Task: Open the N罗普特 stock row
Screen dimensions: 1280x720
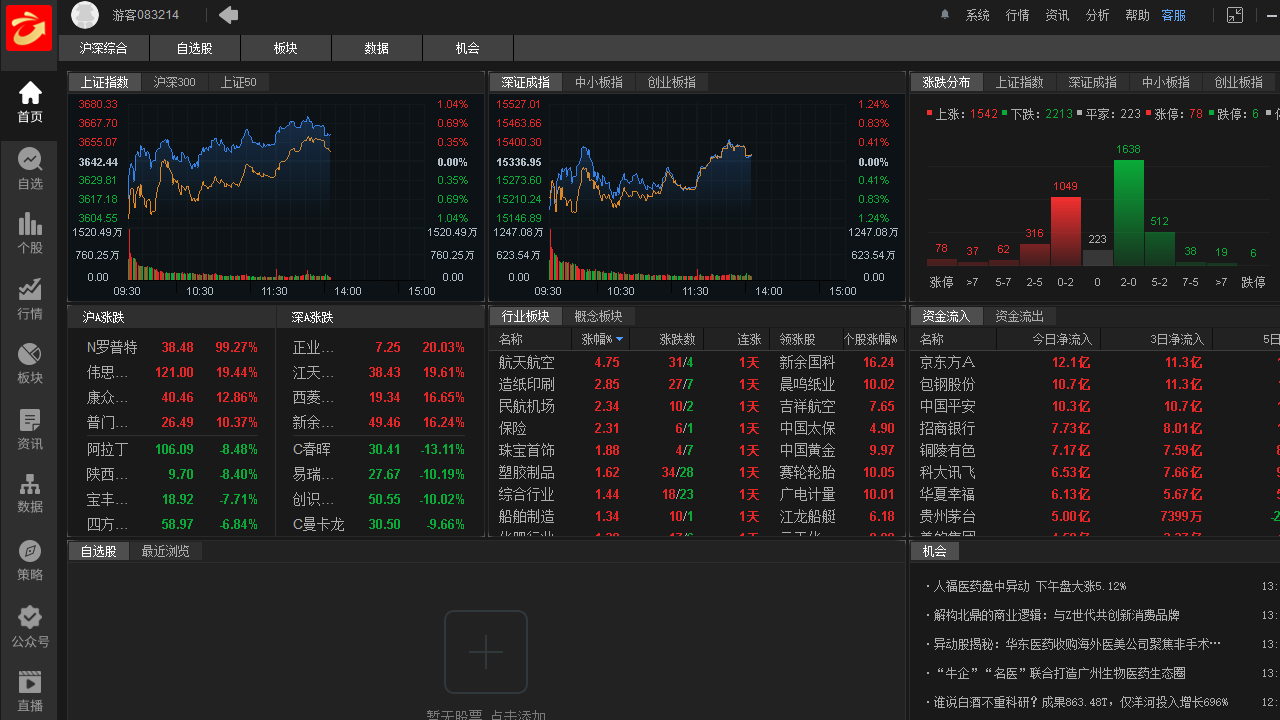Action: tap(172, 347)
